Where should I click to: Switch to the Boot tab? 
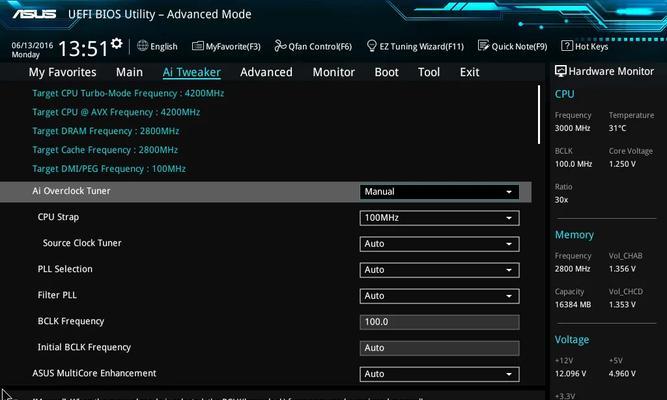(x=386, y=72)
